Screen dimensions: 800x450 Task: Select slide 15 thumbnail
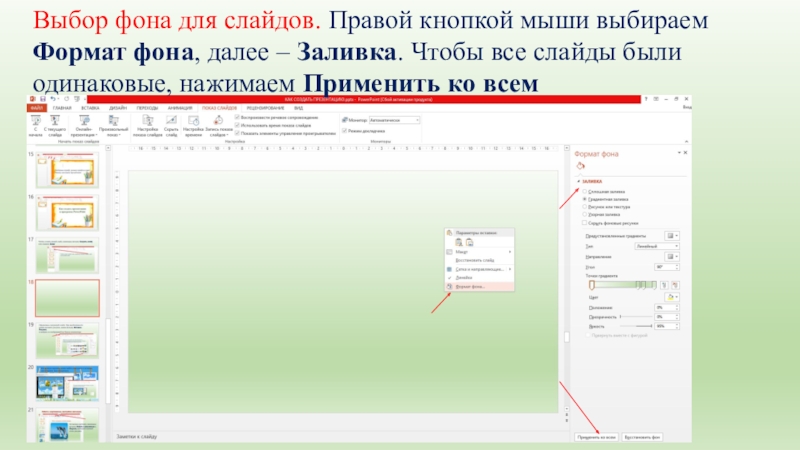(67, 170)
